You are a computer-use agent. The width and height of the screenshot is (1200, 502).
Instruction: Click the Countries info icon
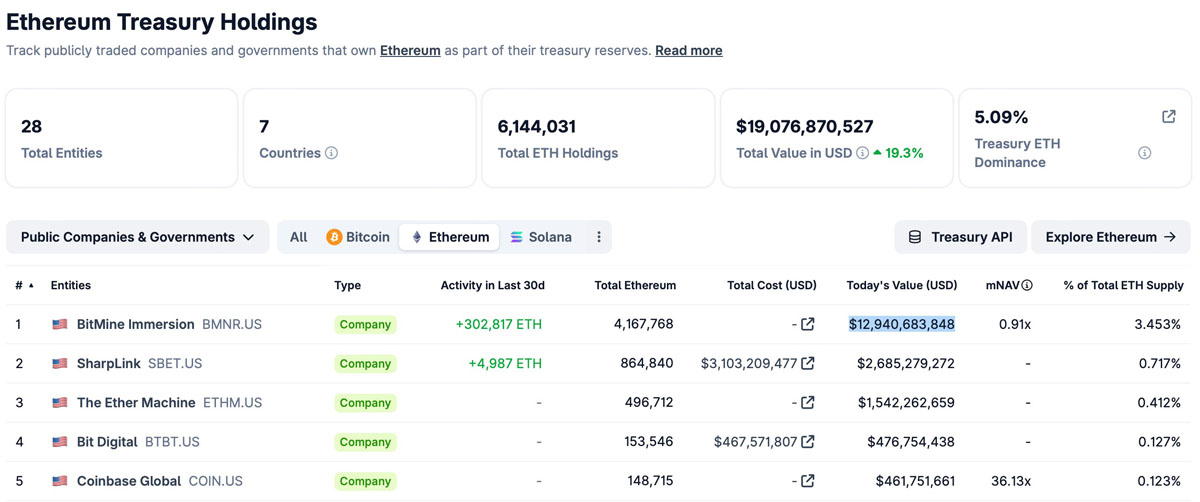(x=332, y=153)
